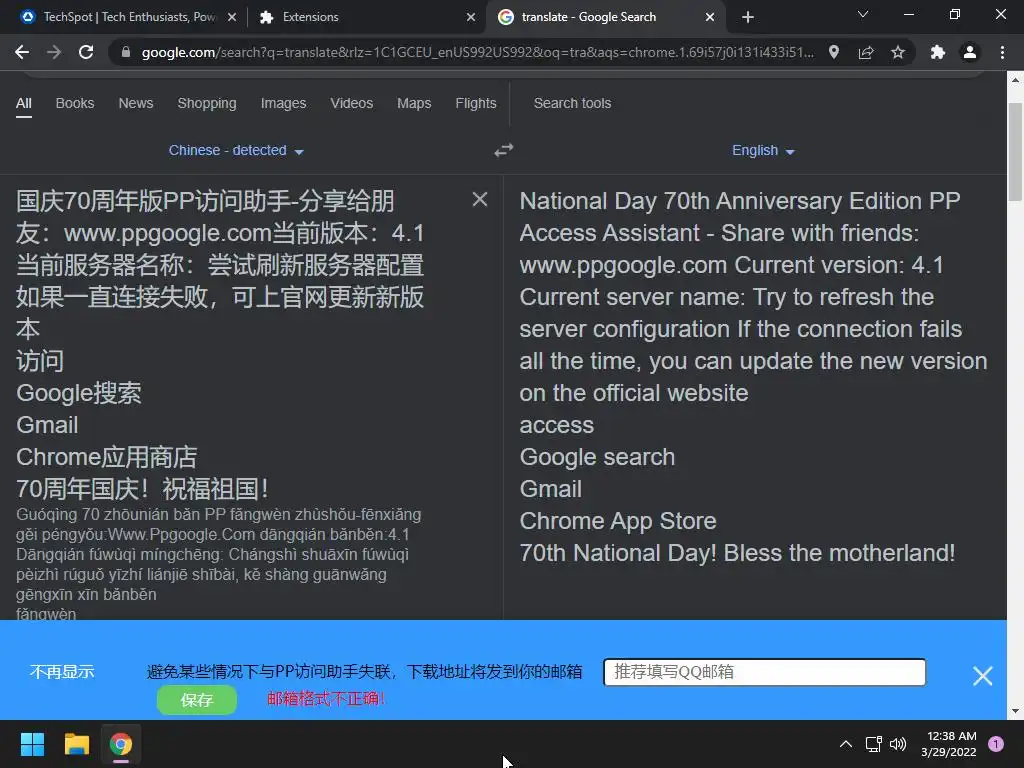Open the source language dropdown Chinese - detected

[236, 150]
